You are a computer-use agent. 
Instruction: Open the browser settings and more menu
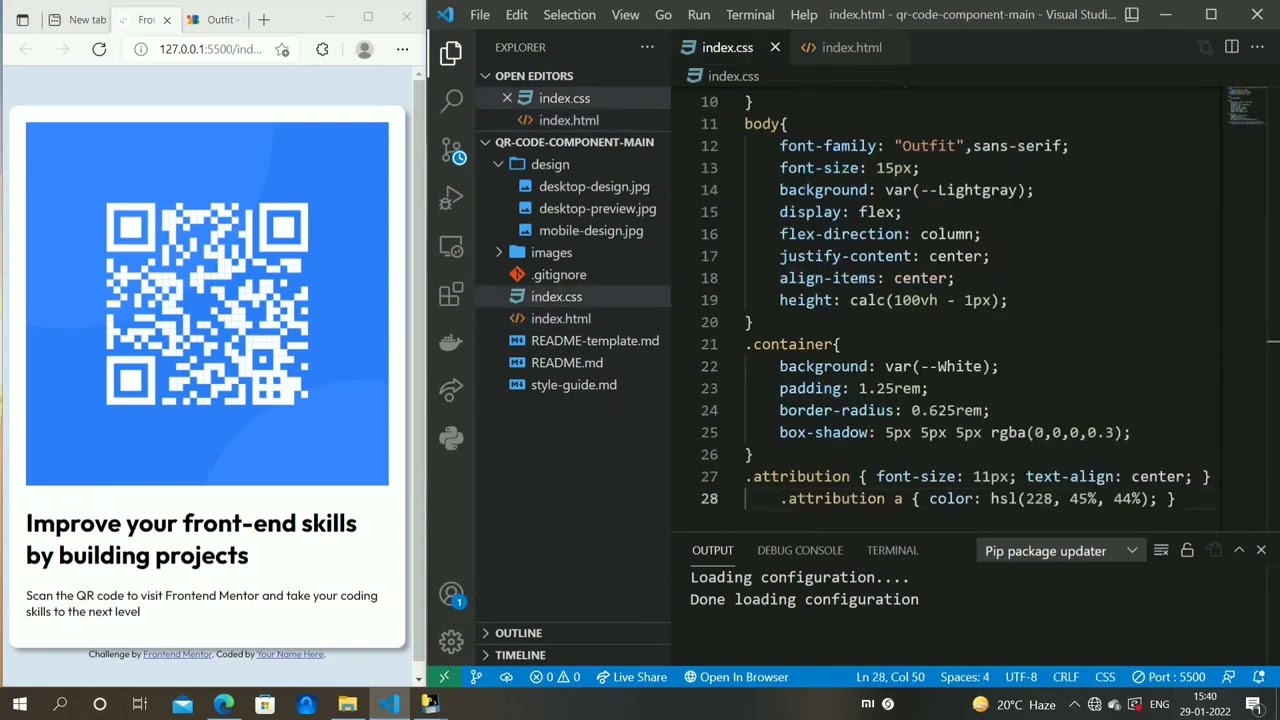coord(402,49)
